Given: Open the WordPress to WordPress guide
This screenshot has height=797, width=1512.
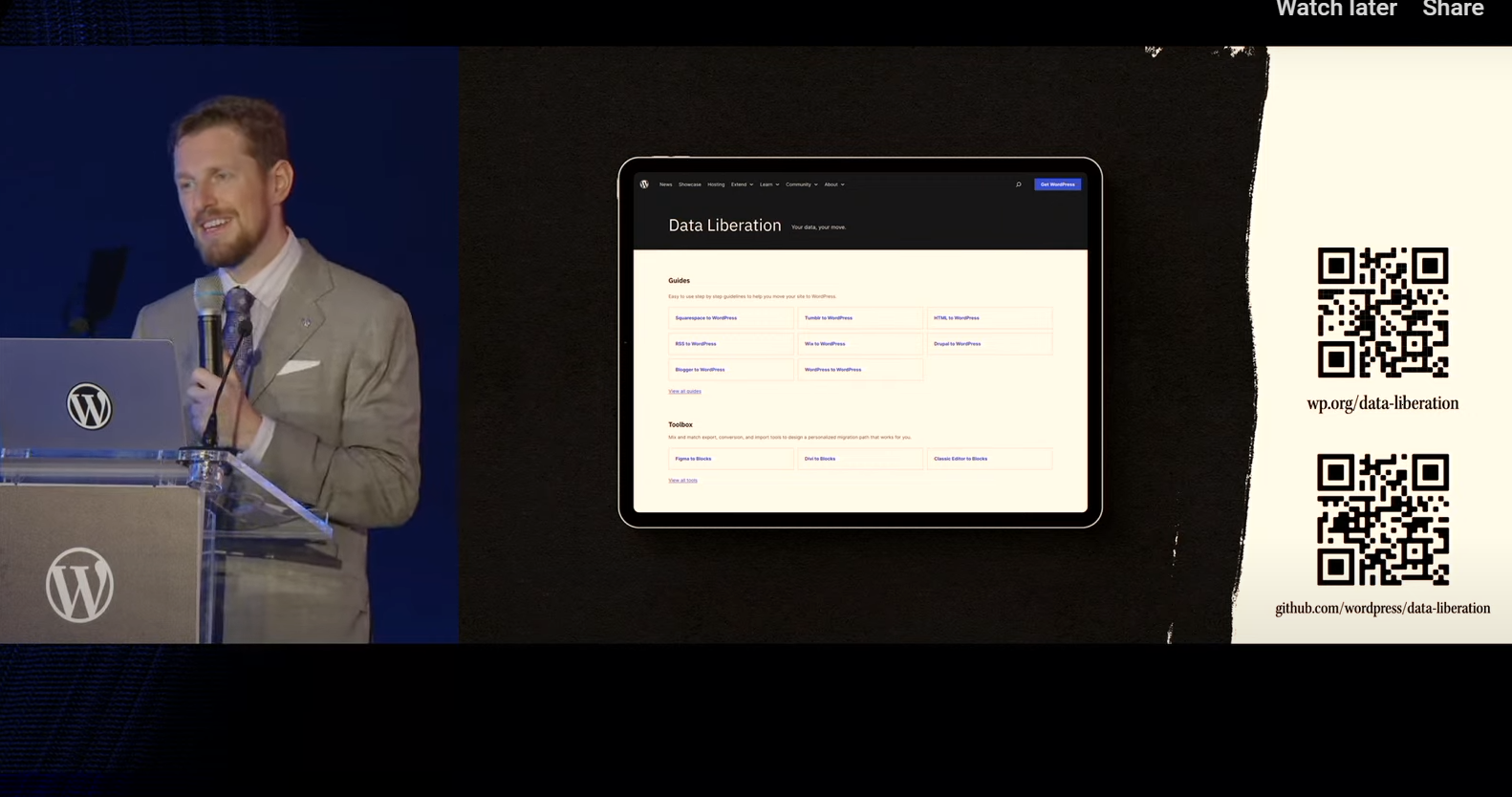Looking at the screenshot, I should click(860, 370).
